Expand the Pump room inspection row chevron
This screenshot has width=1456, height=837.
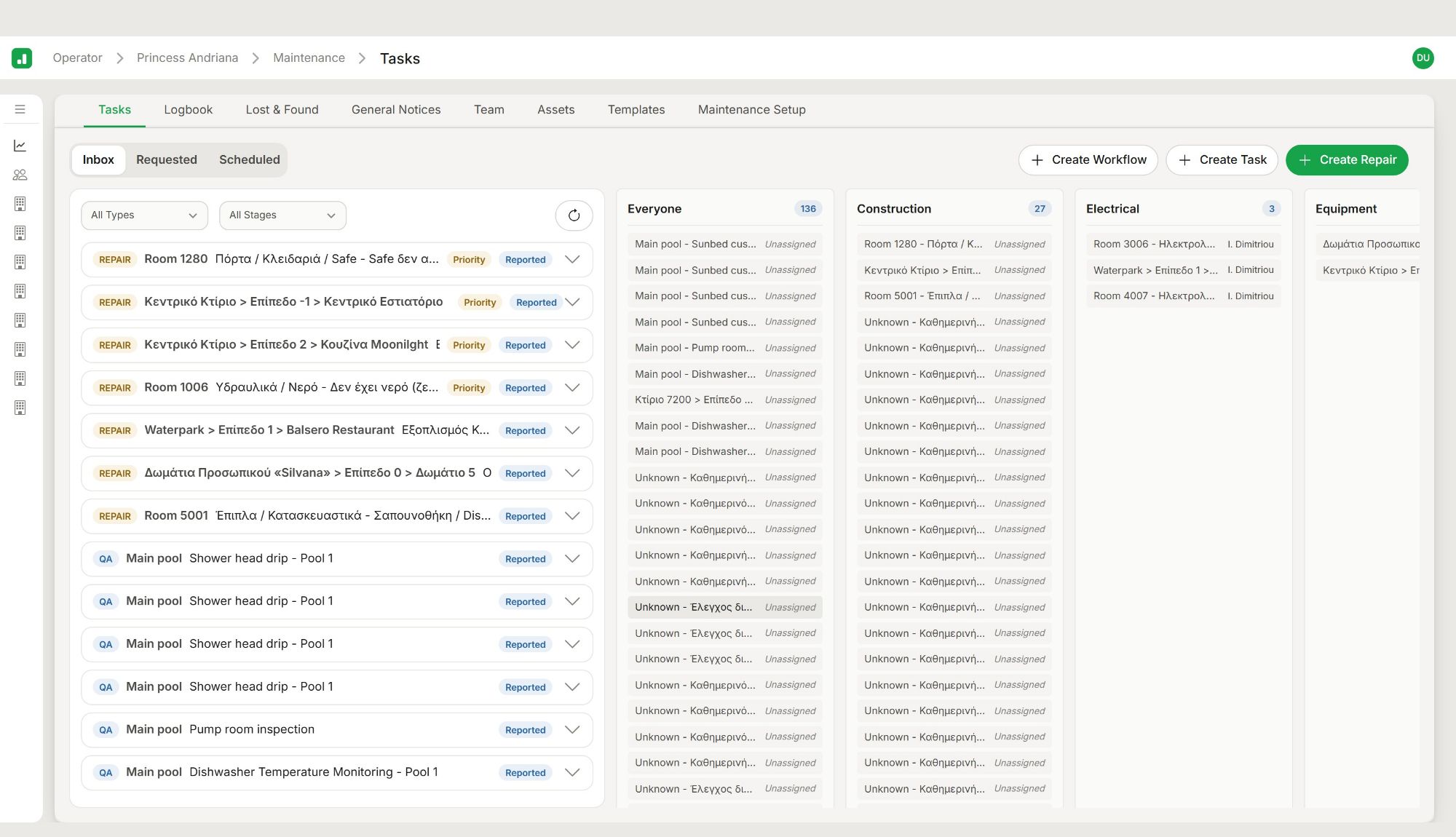(x=573, y=730)
